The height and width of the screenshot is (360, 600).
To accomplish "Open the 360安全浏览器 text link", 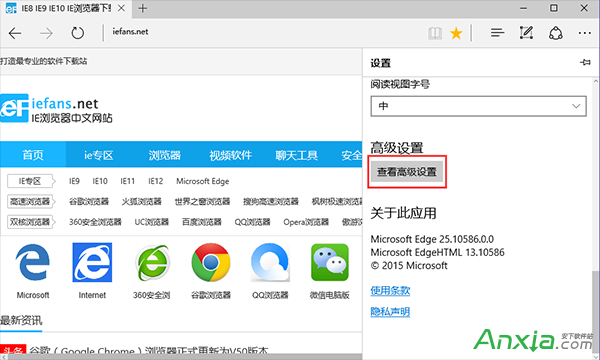I will pos(95,222).
